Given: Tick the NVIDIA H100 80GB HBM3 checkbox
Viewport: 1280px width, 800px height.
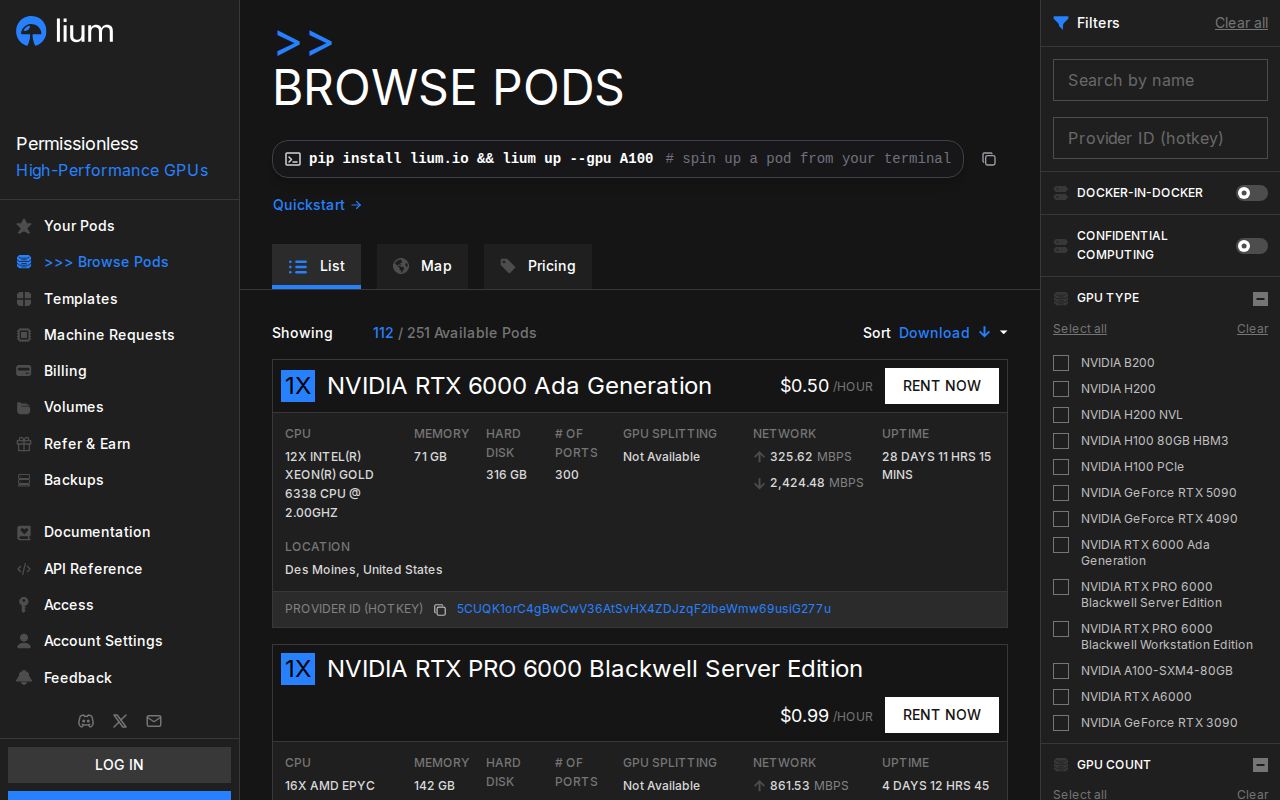Looking at the screenshot, I should click(x=1061, y=441).
